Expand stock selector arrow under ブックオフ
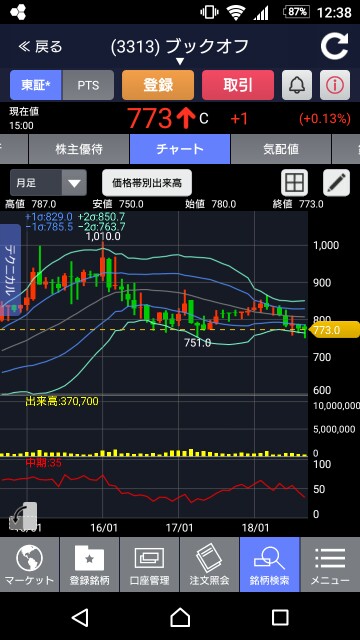Screen dimensions: 360x640 [180, 61]
